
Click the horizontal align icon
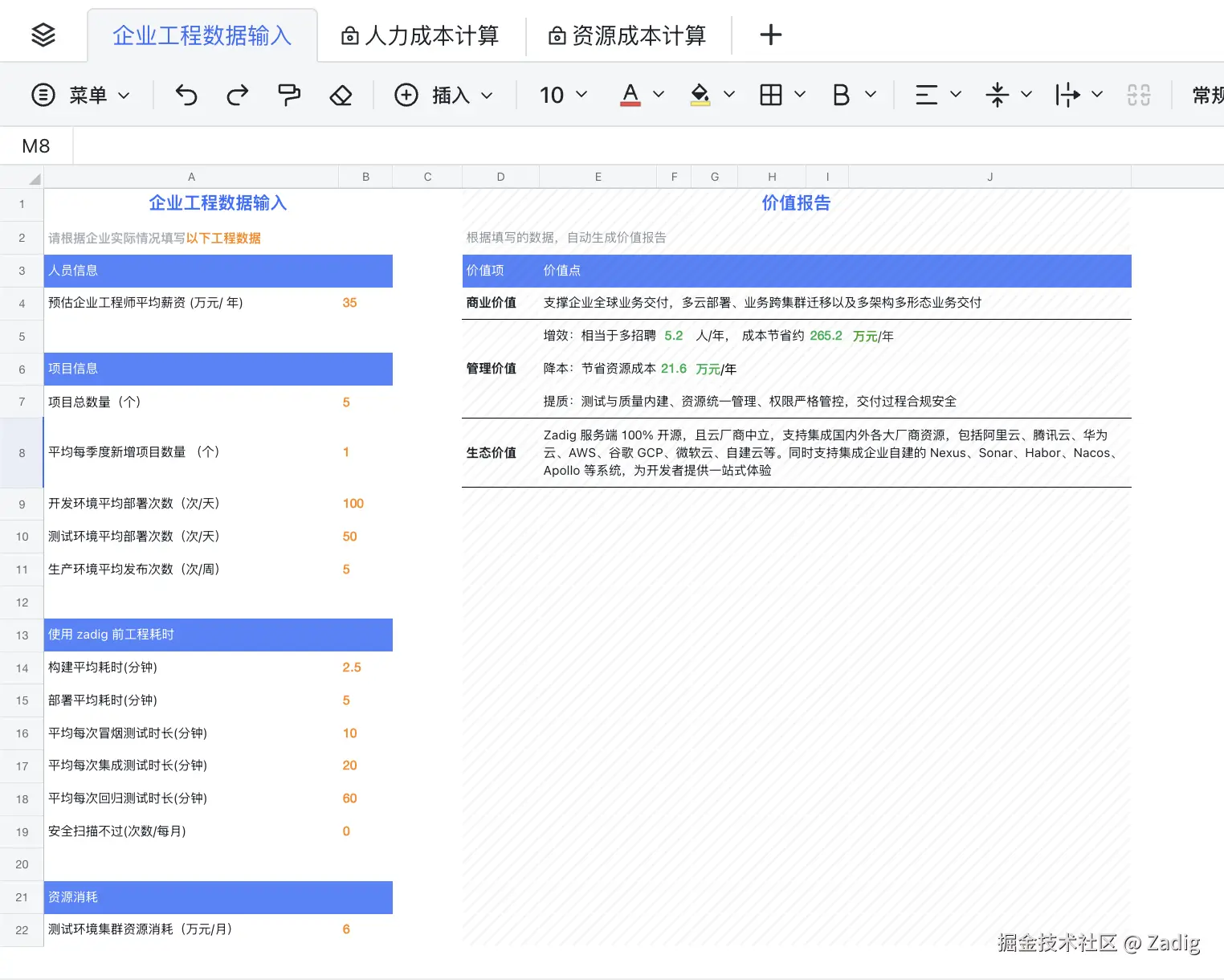(x=927, y=95)
